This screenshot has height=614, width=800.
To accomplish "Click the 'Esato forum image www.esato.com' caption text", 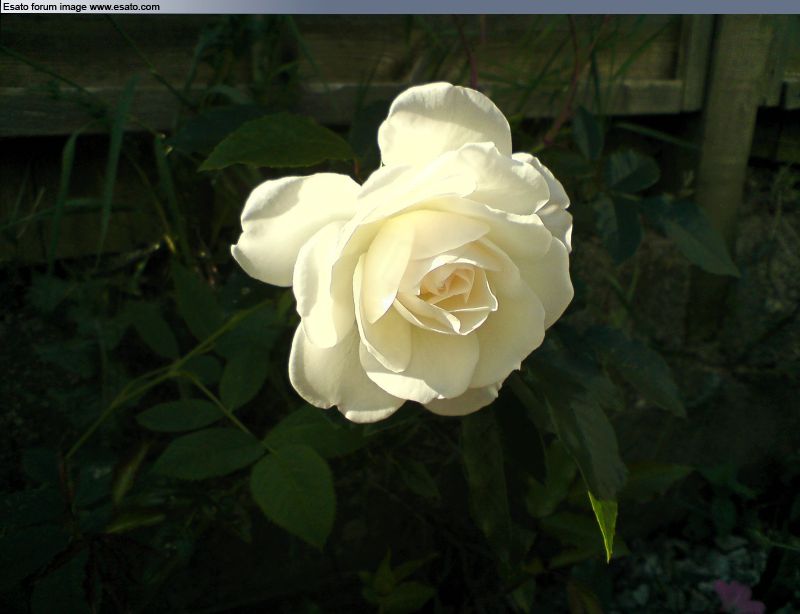I will click(x=81, y=7).
